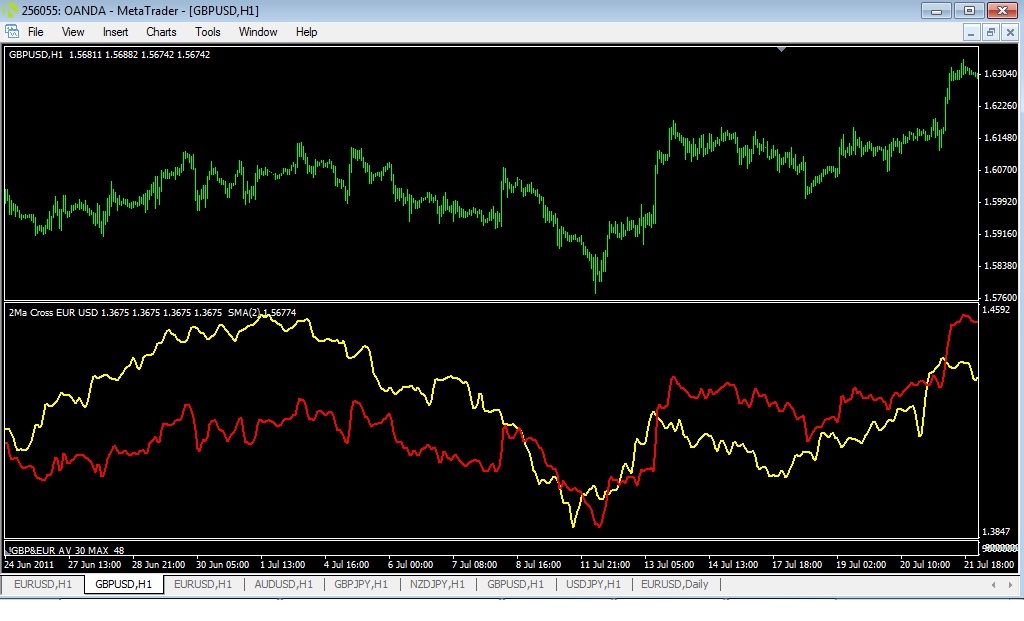Click the 19 Jul 02:00 time label

[x=861, y=565]
